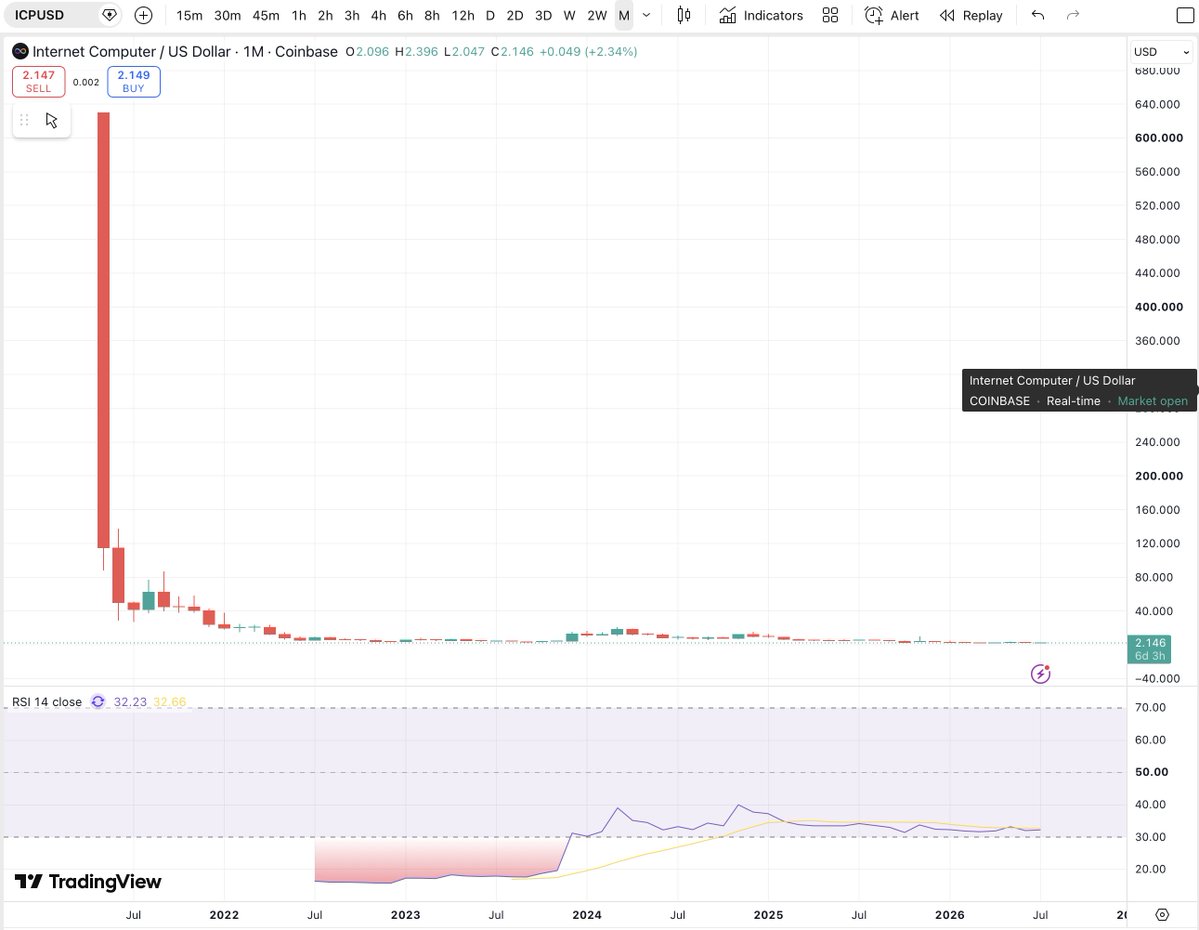Open the ICPUSD symbol search

click(x=40, y=15)
